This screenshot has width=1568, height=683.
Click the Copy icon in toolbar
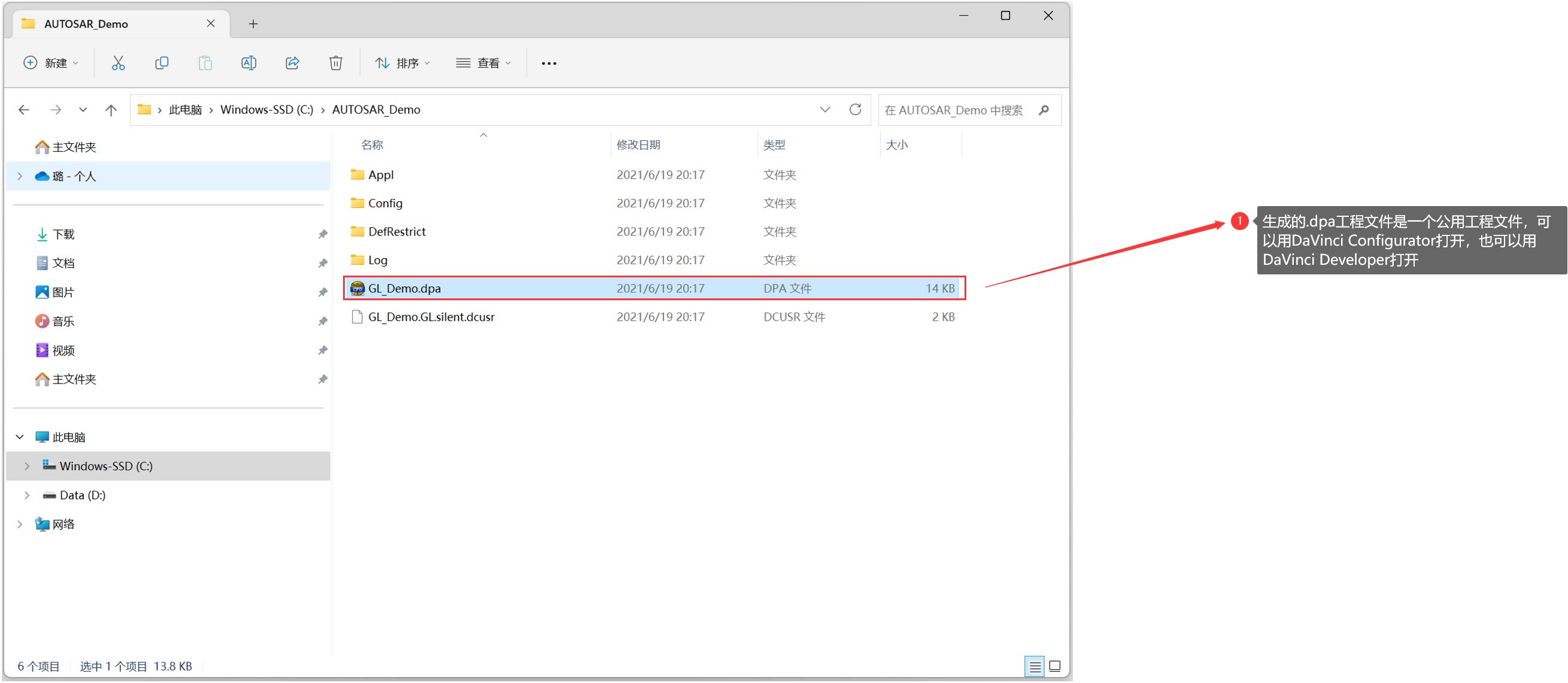pos(161,63)
